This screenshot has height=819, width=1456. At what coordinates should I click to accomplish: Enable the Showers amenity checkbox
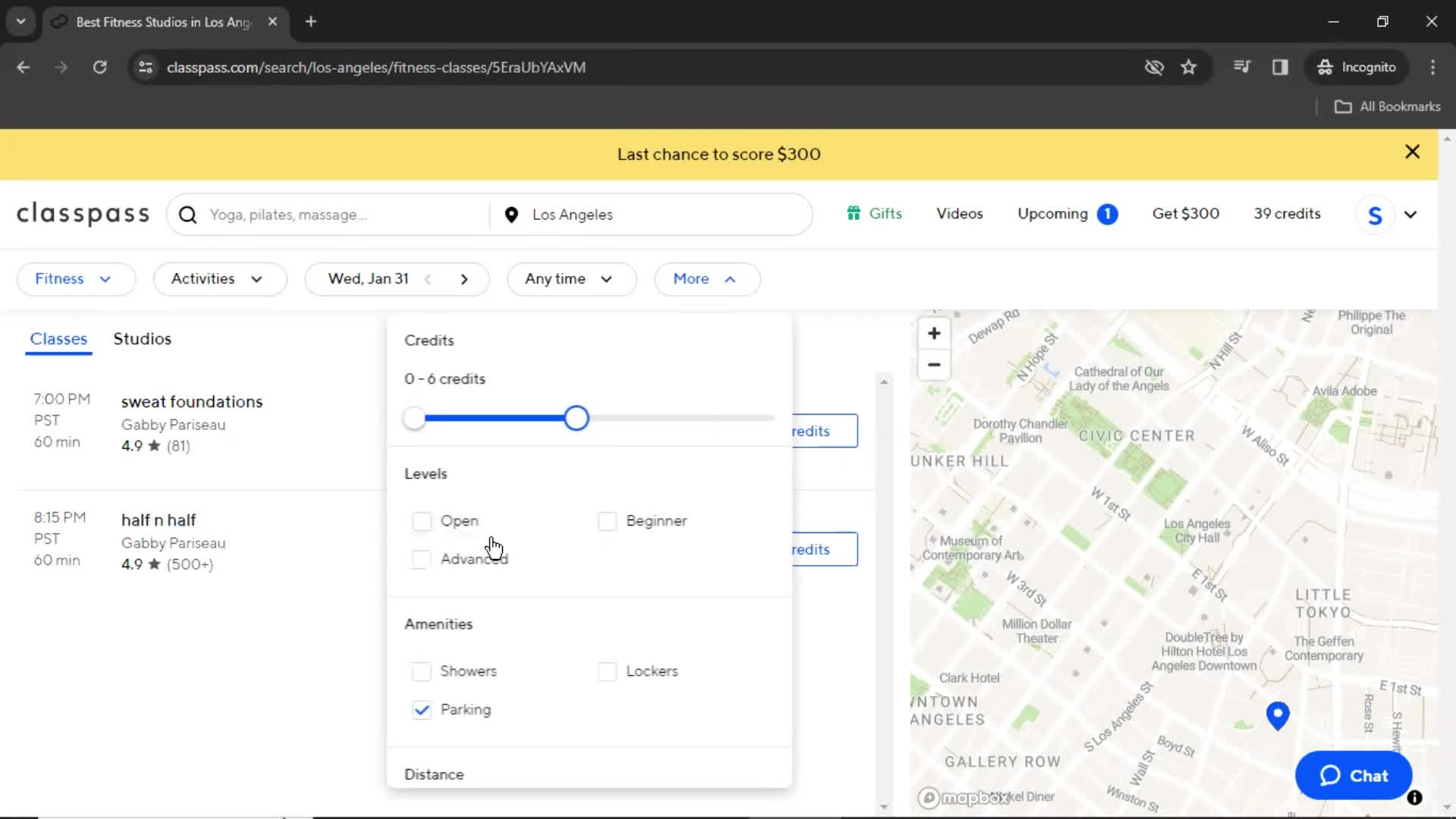422,672
